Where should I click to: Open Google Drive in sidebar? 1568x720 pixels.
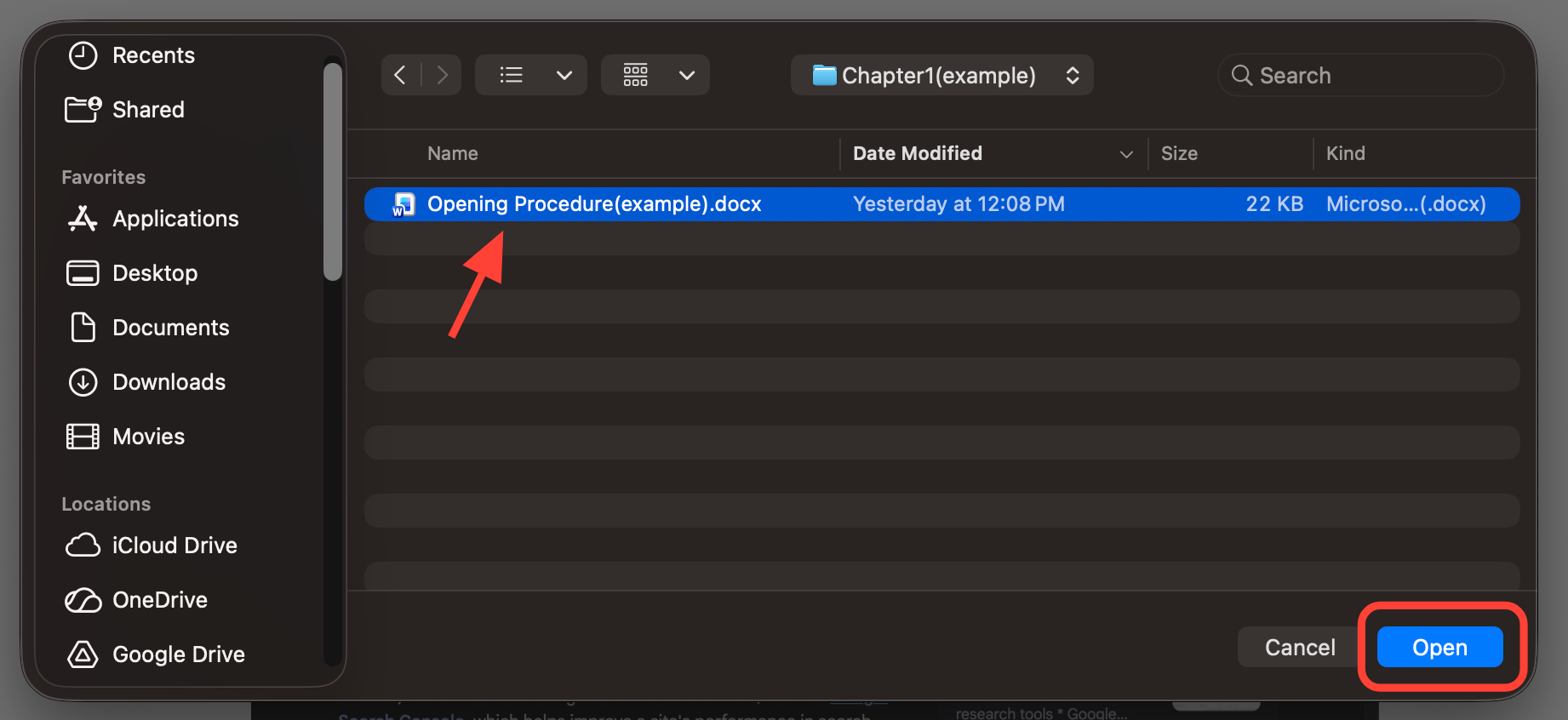coord(178,654)
